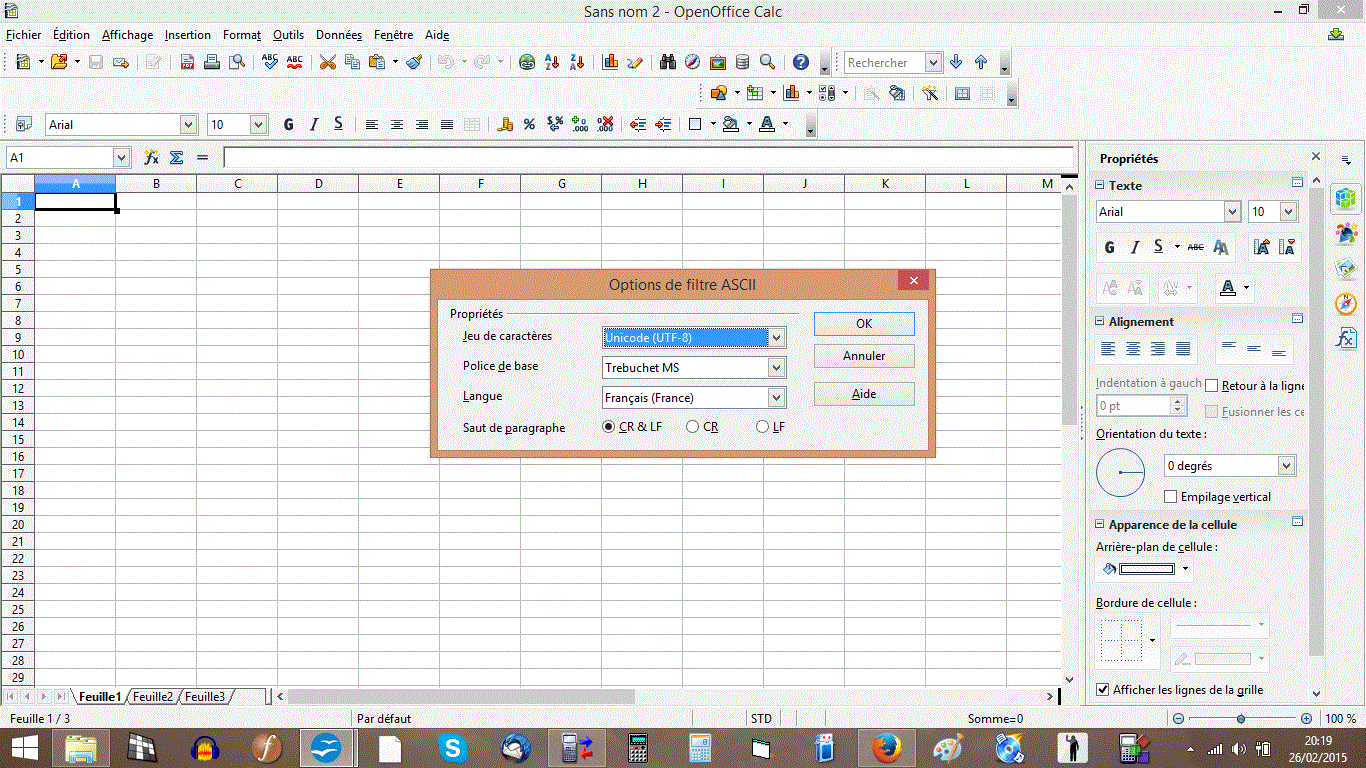
Task: Click the formula input line
Action: pos(648,157)
